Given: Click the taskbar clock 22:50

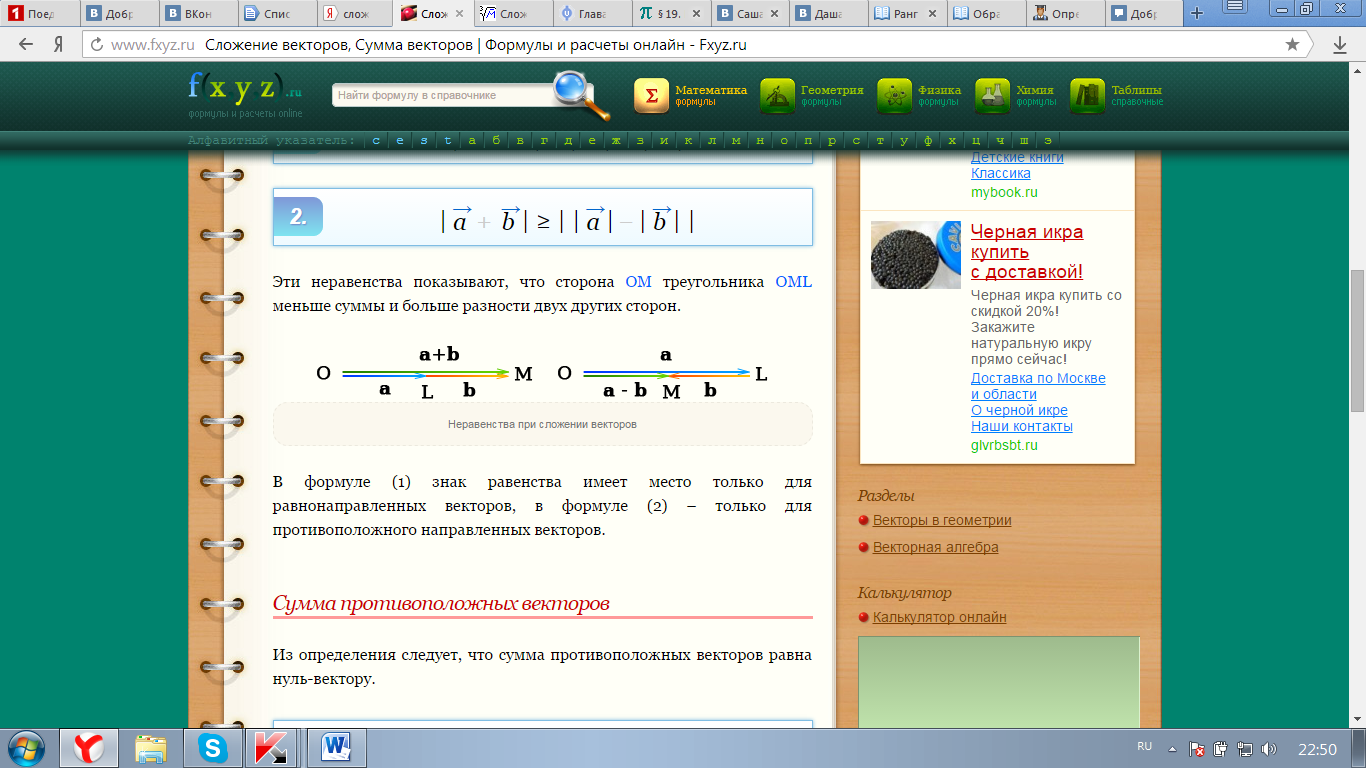Looking at the screenshot, I should (x=1317, y=749).
